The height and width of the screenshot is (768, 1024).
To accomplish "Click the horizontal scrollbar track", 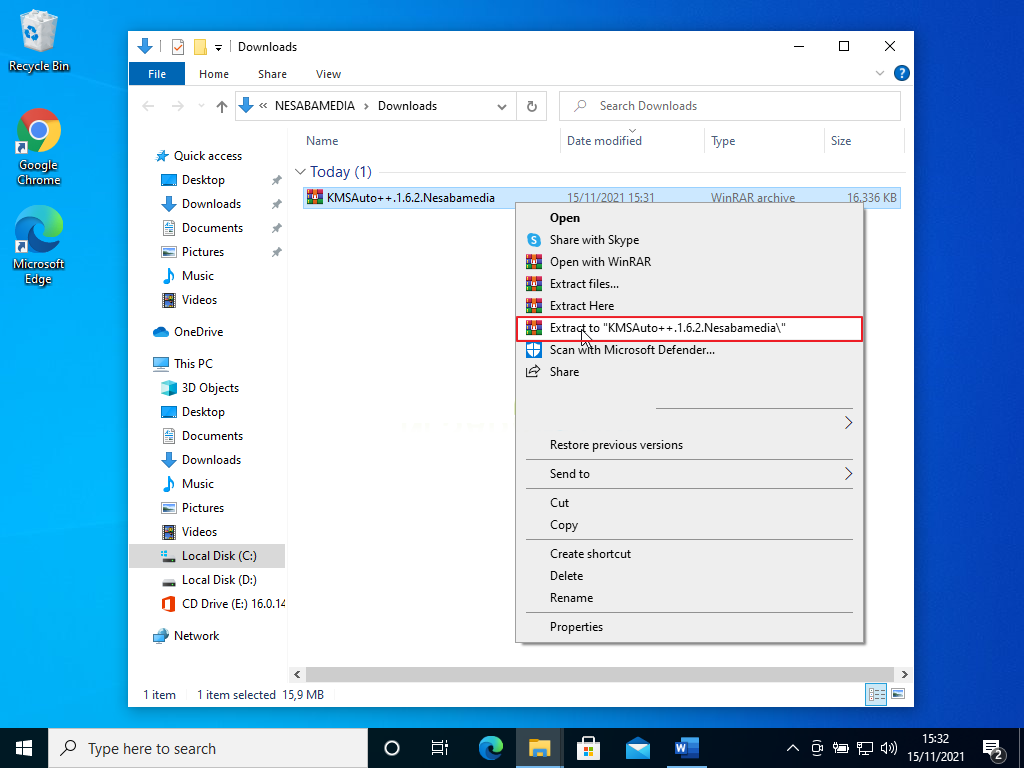I will (x=599, y=674).
